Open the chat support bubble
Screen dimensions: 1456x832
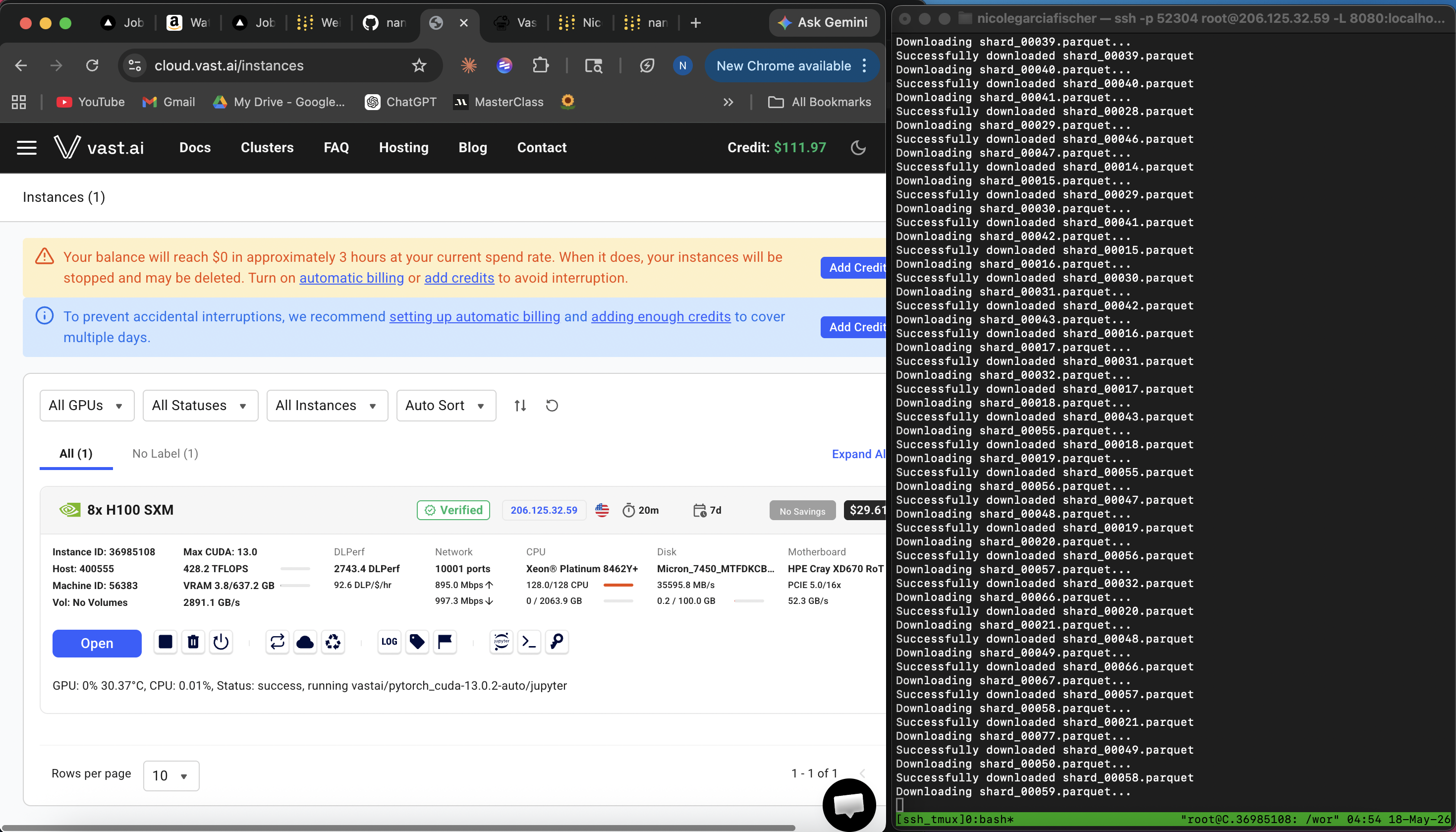coord(849,805)
